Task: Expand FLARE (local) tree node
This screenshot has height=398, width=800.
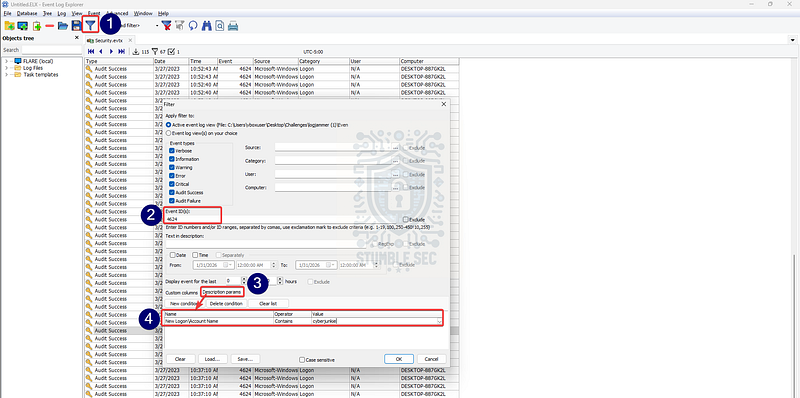Action: tap(7, 61)
